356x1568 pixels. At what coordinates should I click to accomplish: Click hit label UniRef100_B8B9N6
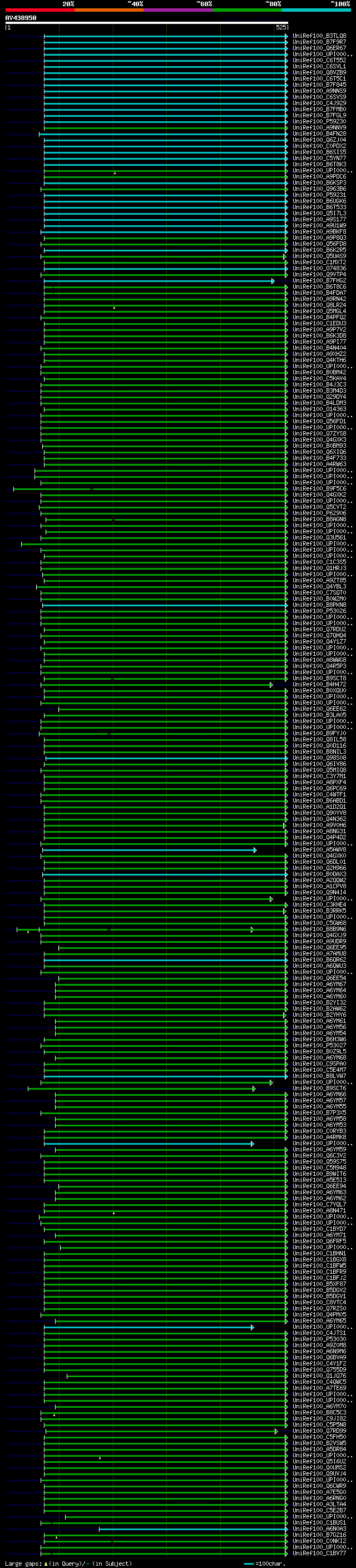[319, 929]
